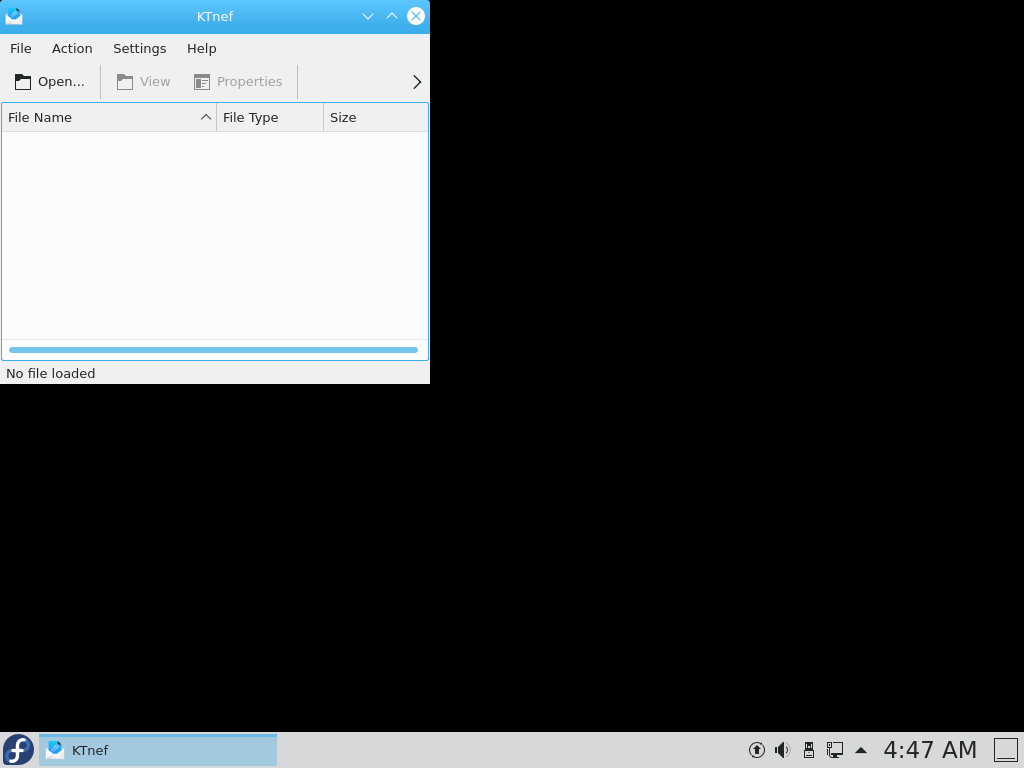Open the volume tray icon
This screenshot has height=768, width=1024.
[x=782, y=750]
